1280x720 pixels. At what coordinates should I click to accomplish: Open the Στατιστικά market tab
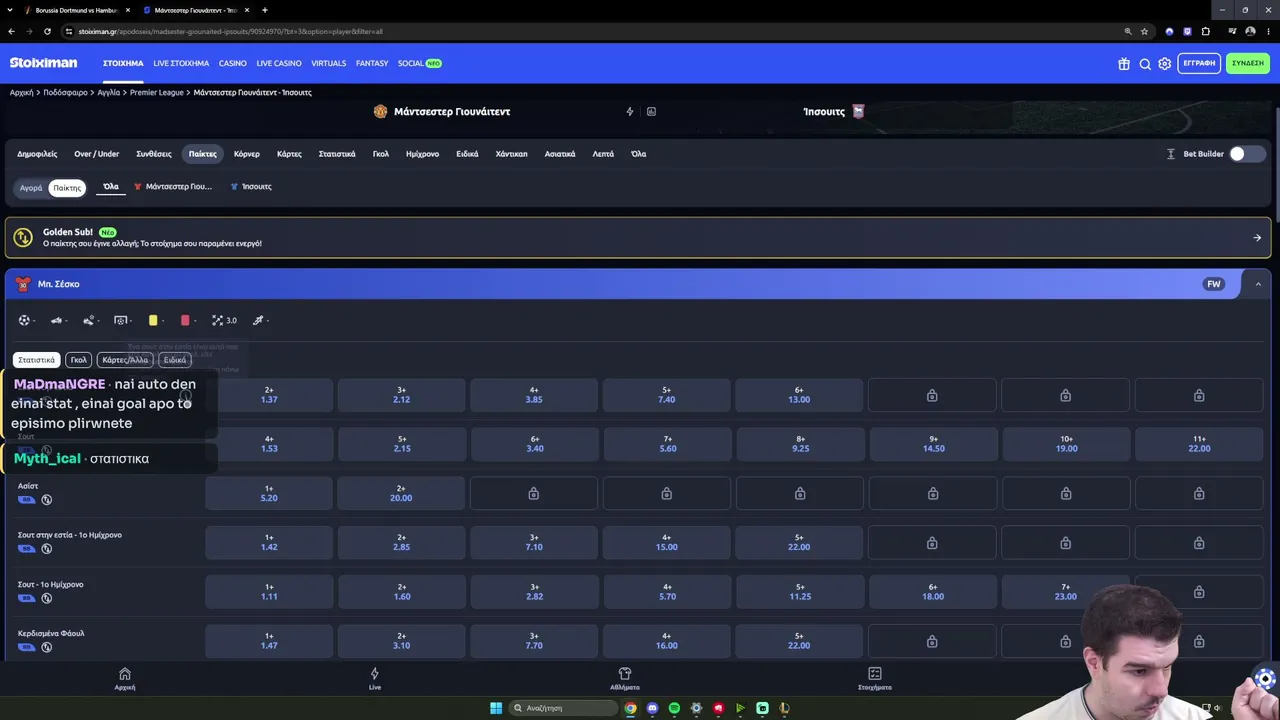[x=337, y=154]
